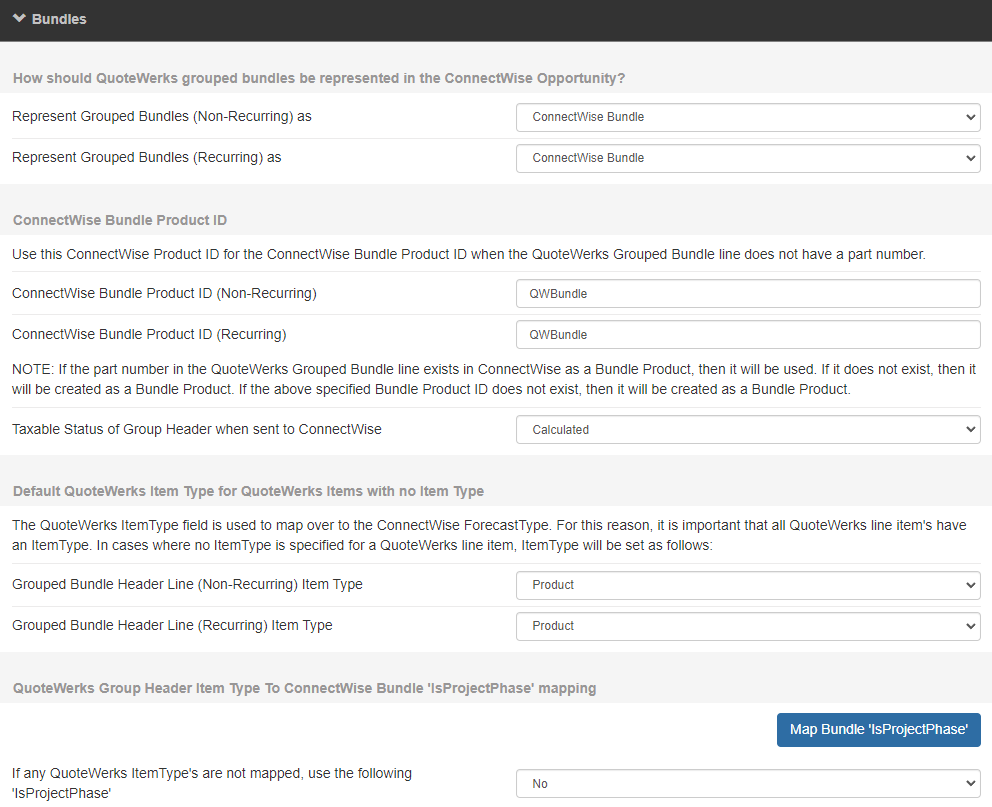Open Represent Grouped Bundles (Recurring) dropdown

click(x=747, y=158)
